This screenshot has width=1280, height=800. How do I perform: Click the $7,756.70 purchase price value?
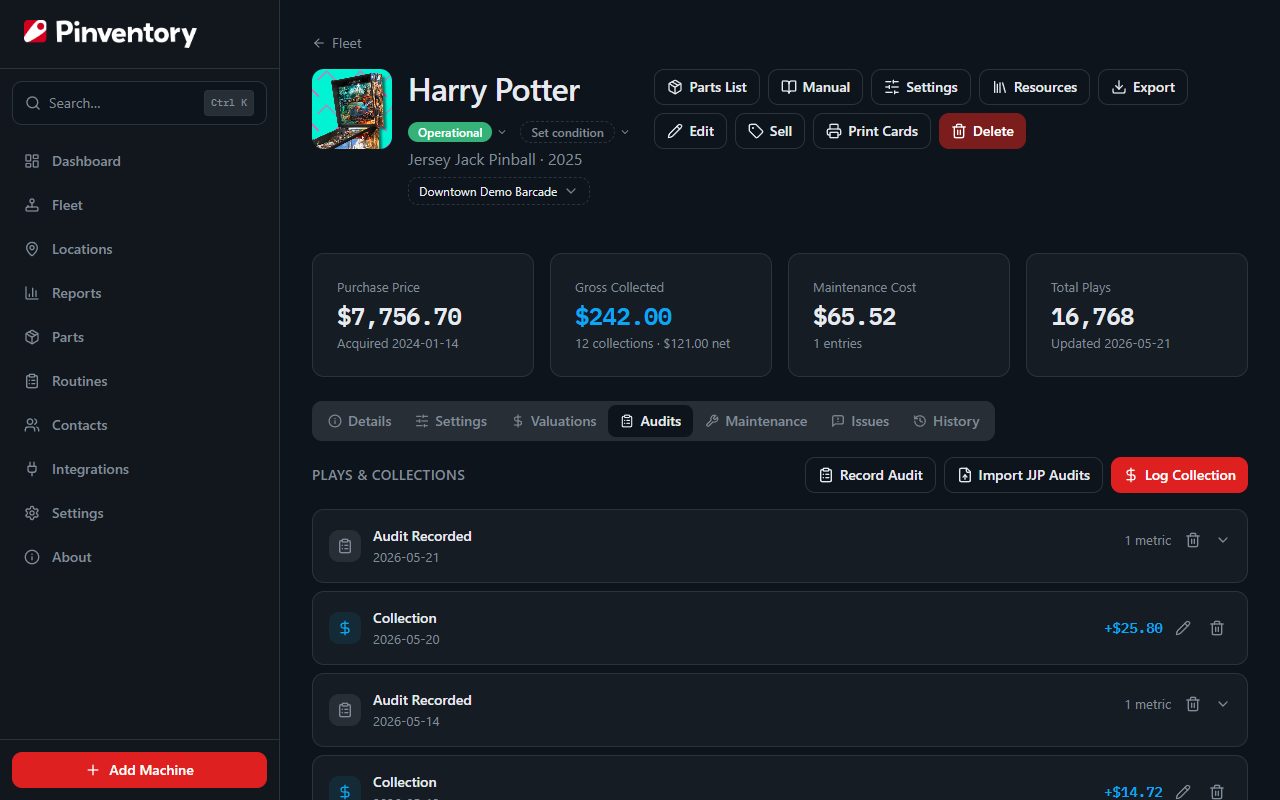[x=399, y=317]
